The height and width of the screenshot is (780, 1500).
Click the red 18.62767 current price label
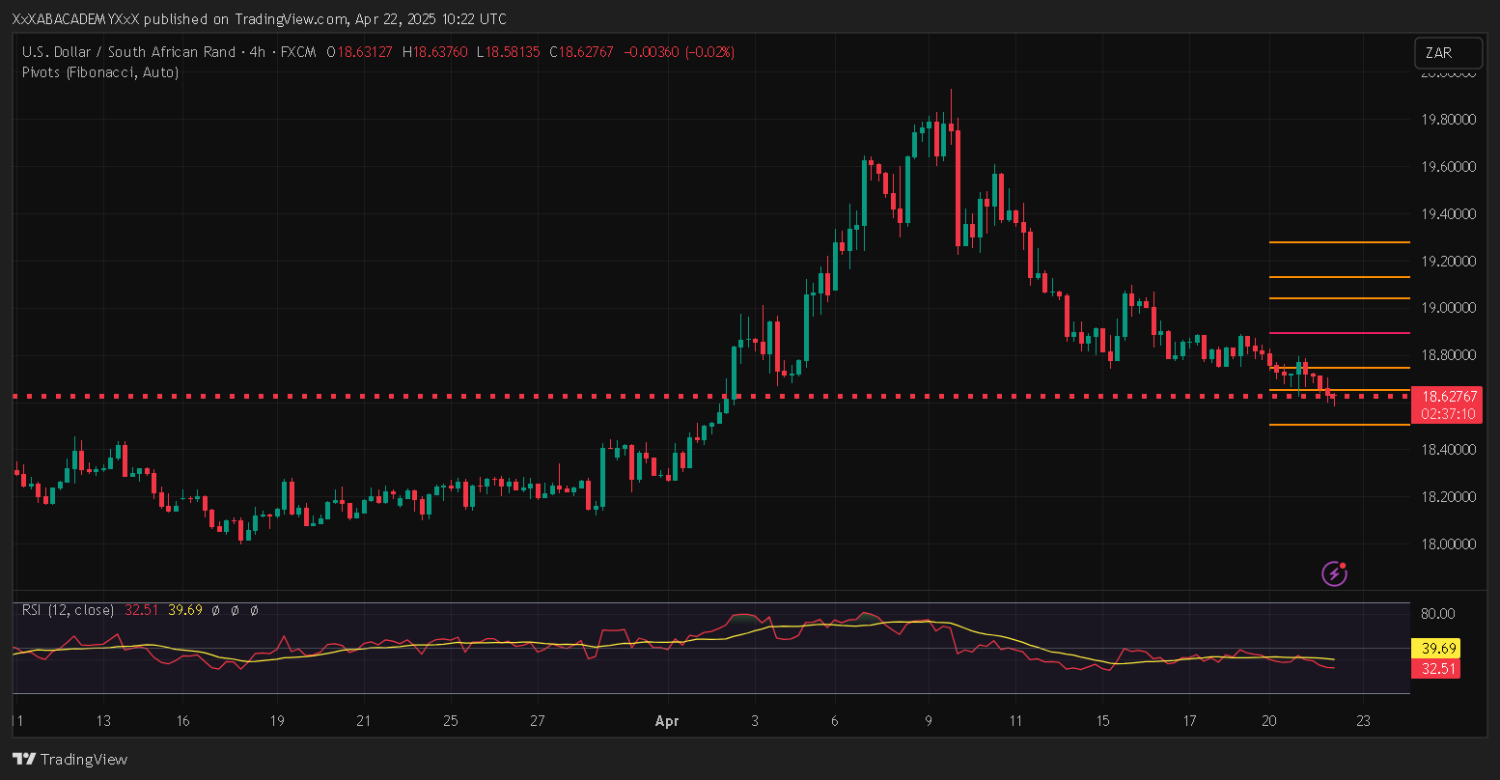coord(1444,396)
